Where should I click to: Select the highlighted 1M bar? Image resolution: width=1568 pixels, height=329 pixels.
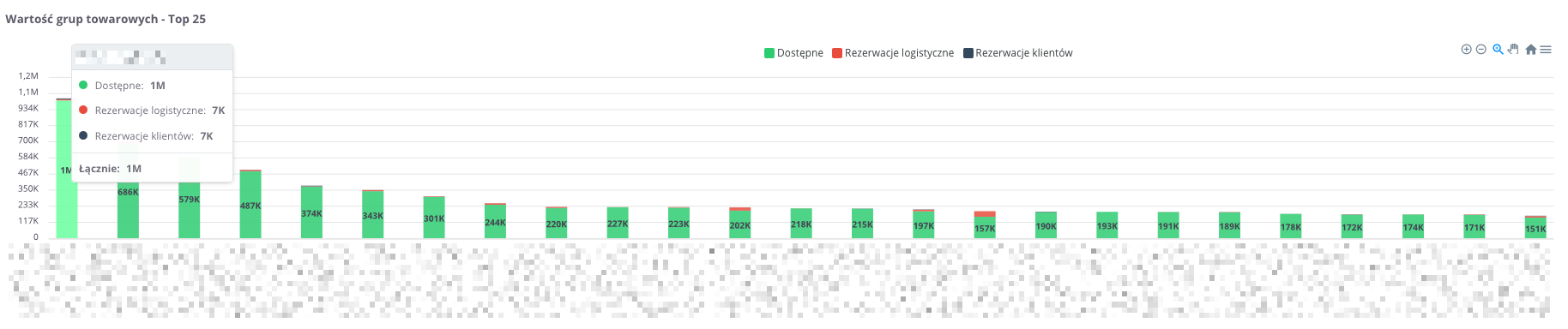67,169
